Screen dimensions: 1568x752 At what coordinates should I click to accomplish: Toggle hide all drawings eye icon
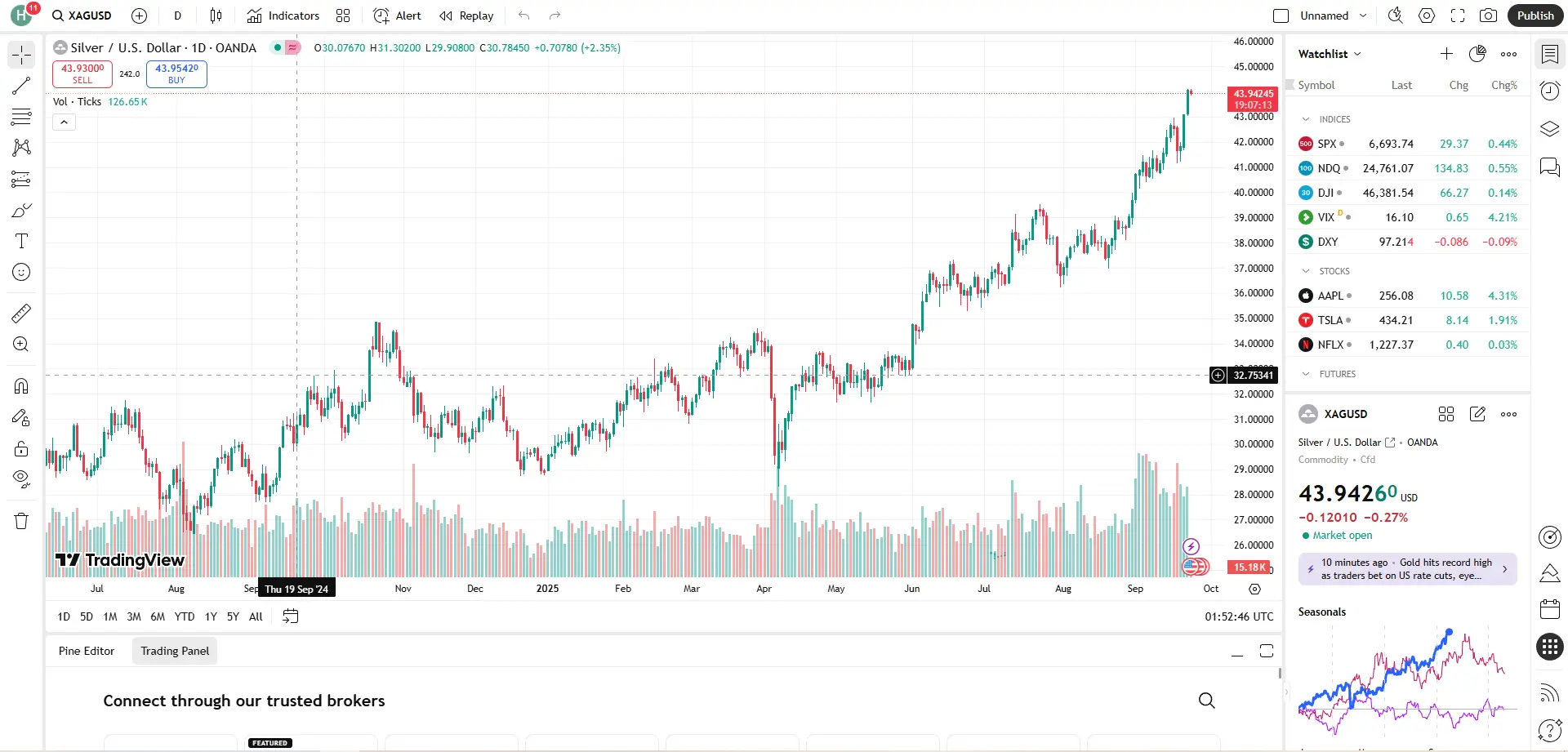[21, 478]
